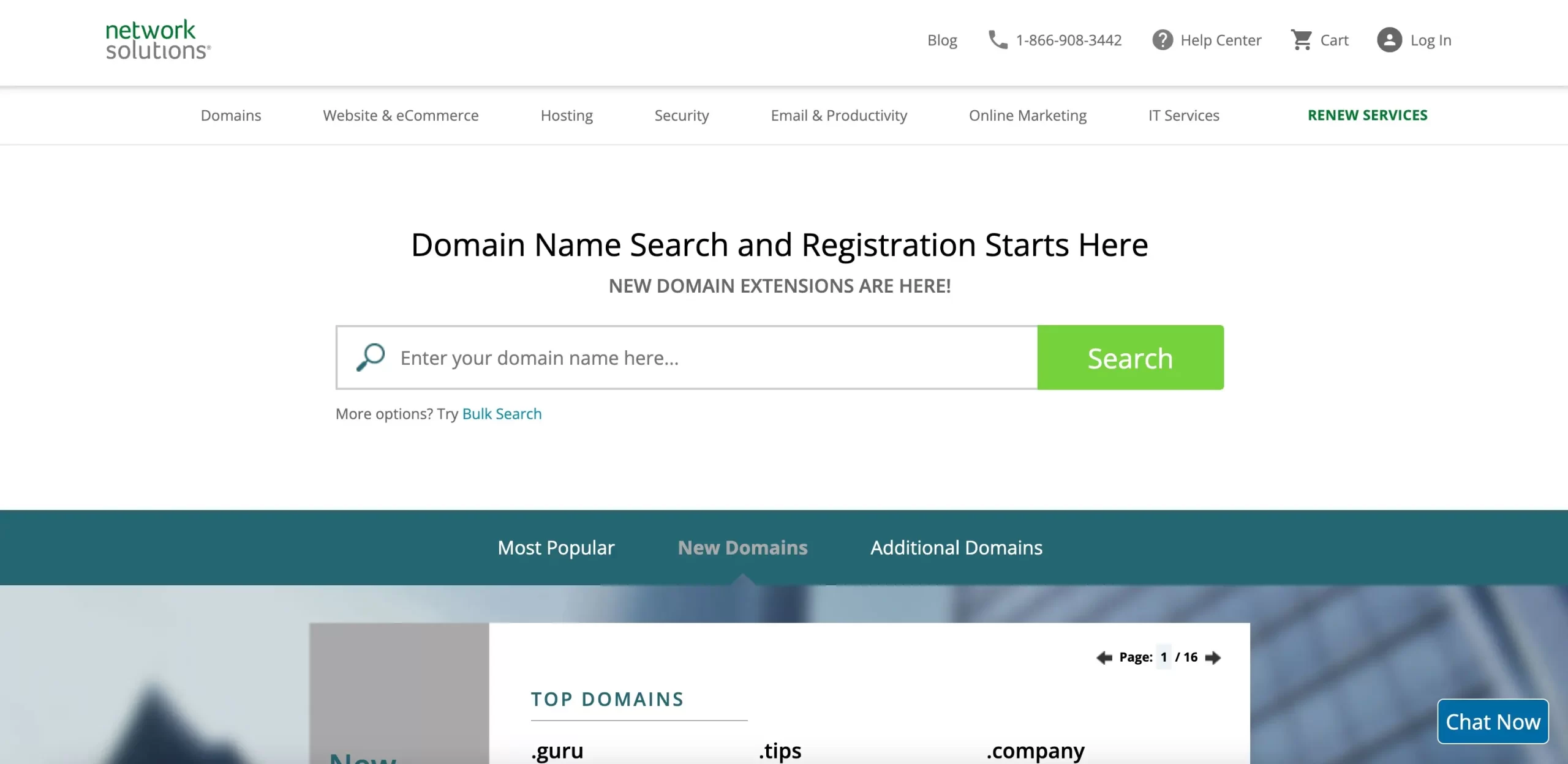Expand the Hosting menu
1568x764 pixels.
click(x=567, y=115)
